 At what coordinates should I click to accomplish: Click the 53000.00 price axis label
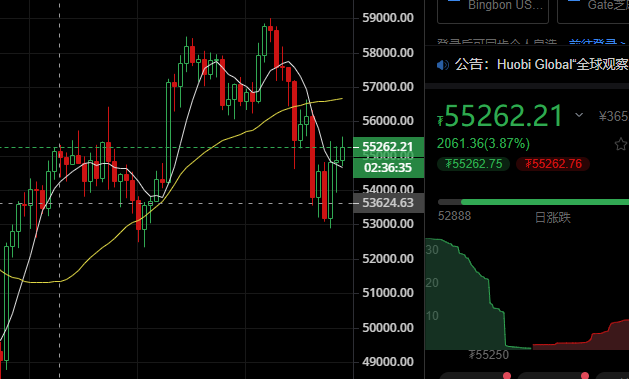(388, 224)
